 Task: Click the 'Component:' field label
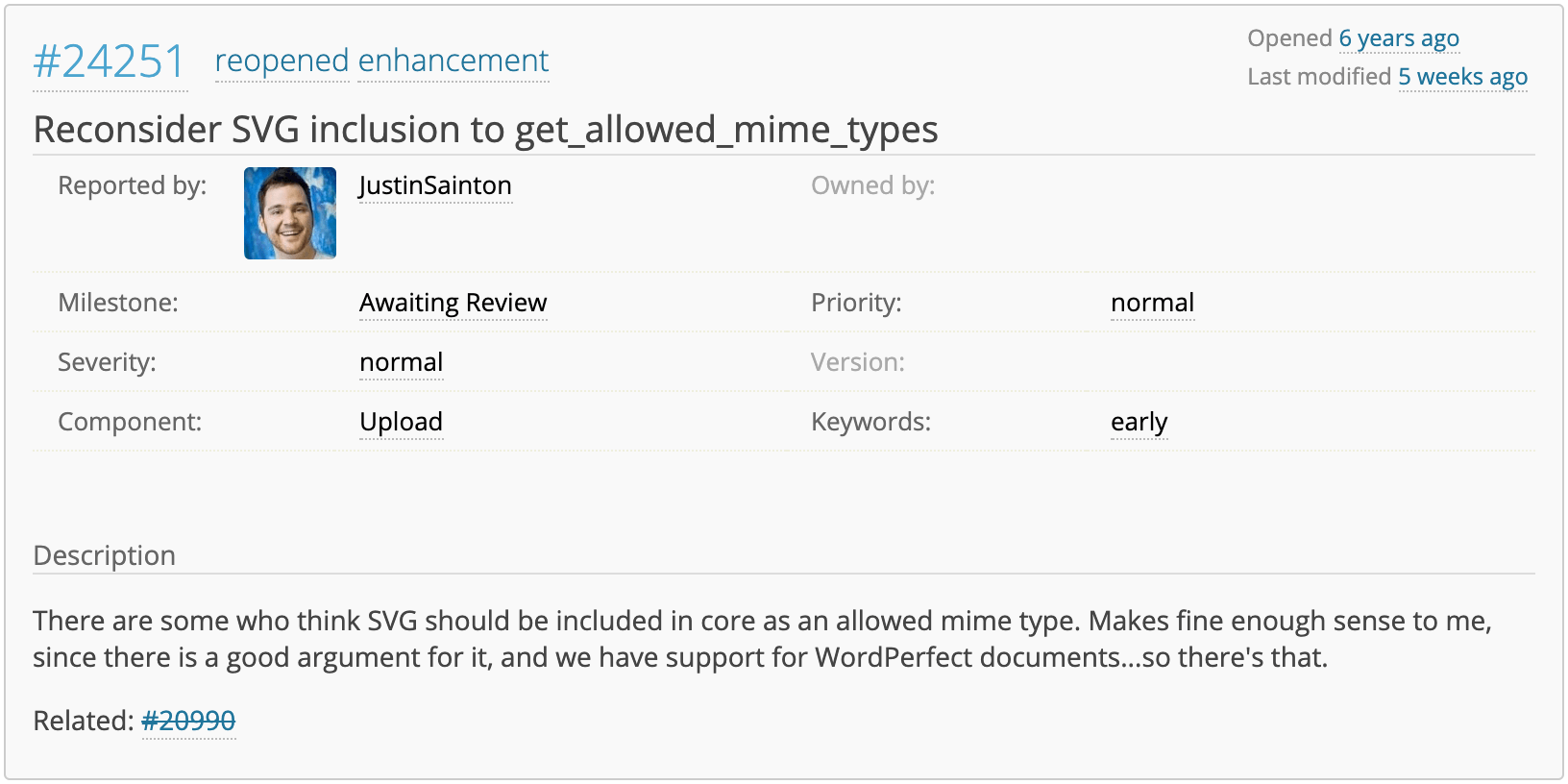click(x=130, y=422)
